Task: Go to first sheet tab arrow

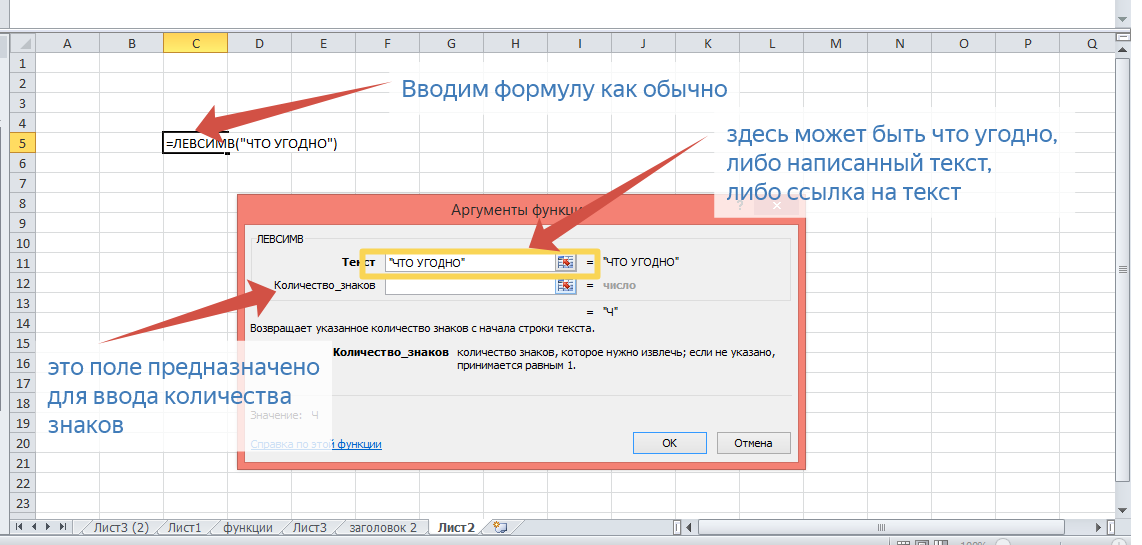Action: tap(20, 527)
